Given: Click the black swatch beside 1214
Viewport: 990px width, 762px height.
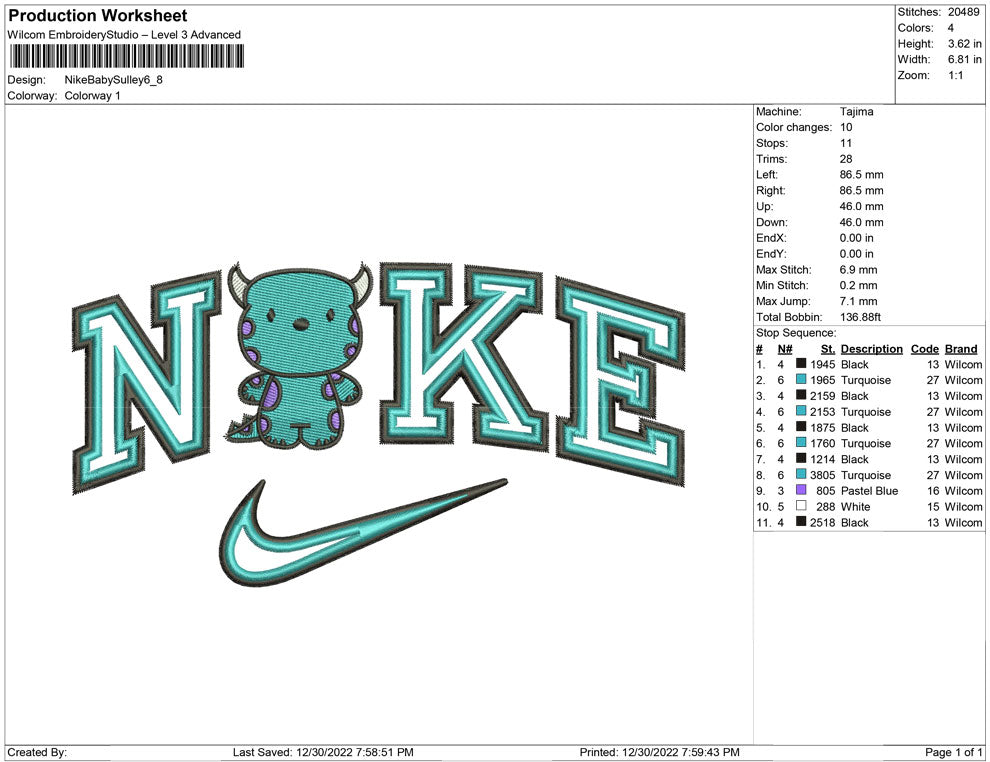Looking at the screenshot, I should 801,458.
